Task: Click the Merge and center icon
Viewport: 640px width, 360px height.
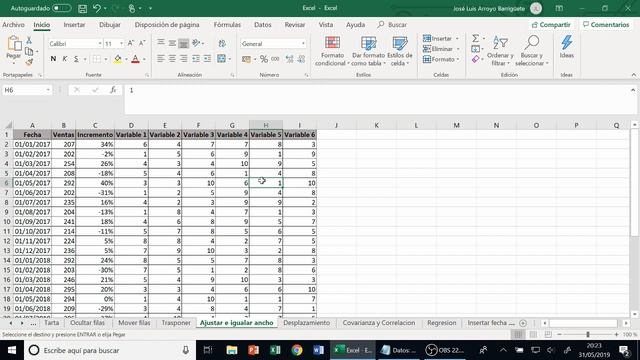Action: (221, 59)
